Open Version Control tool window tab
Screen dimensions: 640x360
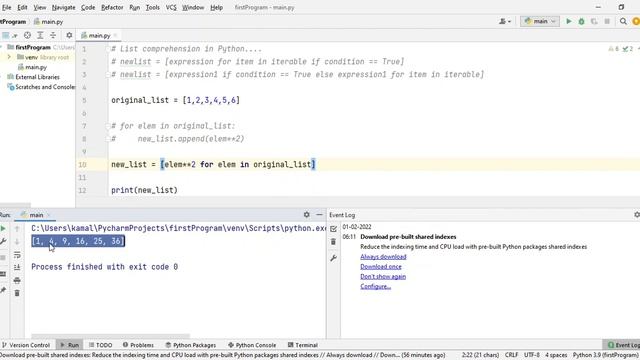26,345
